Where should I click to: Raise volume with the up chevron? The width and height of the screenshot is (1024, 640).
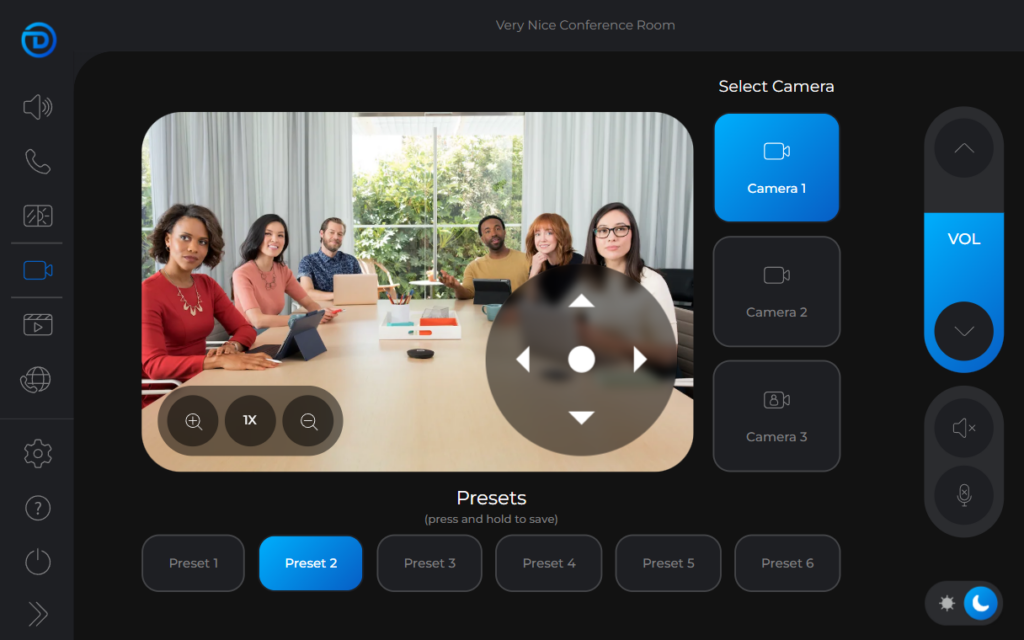click(x=963, y=149)
